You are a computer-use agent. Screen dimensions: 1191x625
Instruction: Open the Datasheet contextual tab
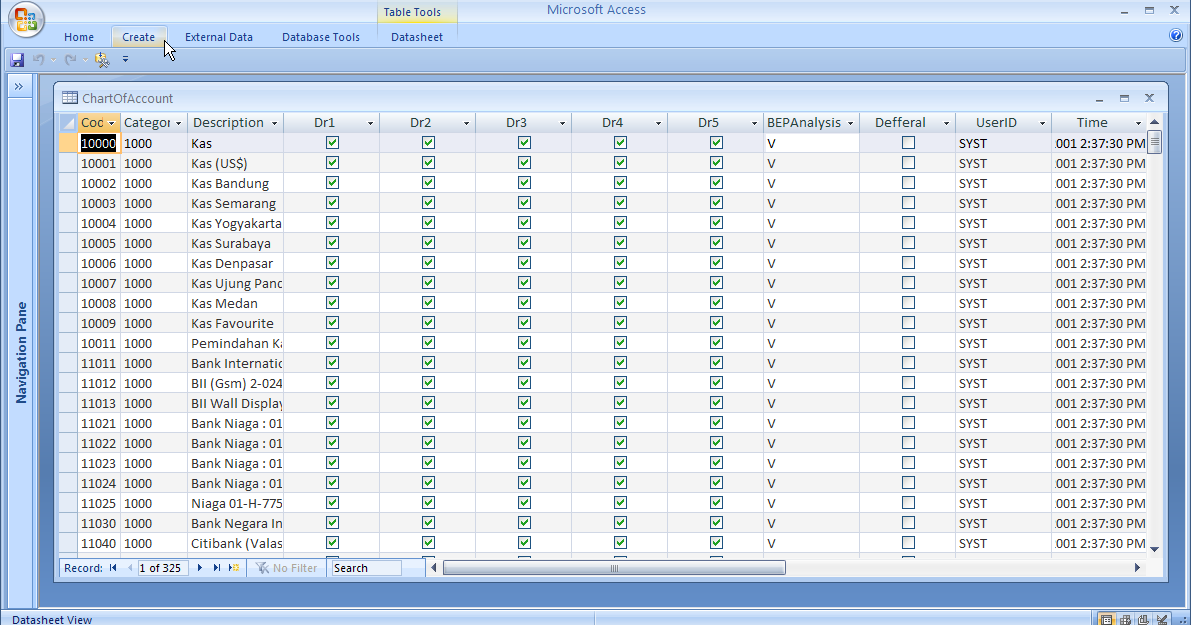(417, 37)
